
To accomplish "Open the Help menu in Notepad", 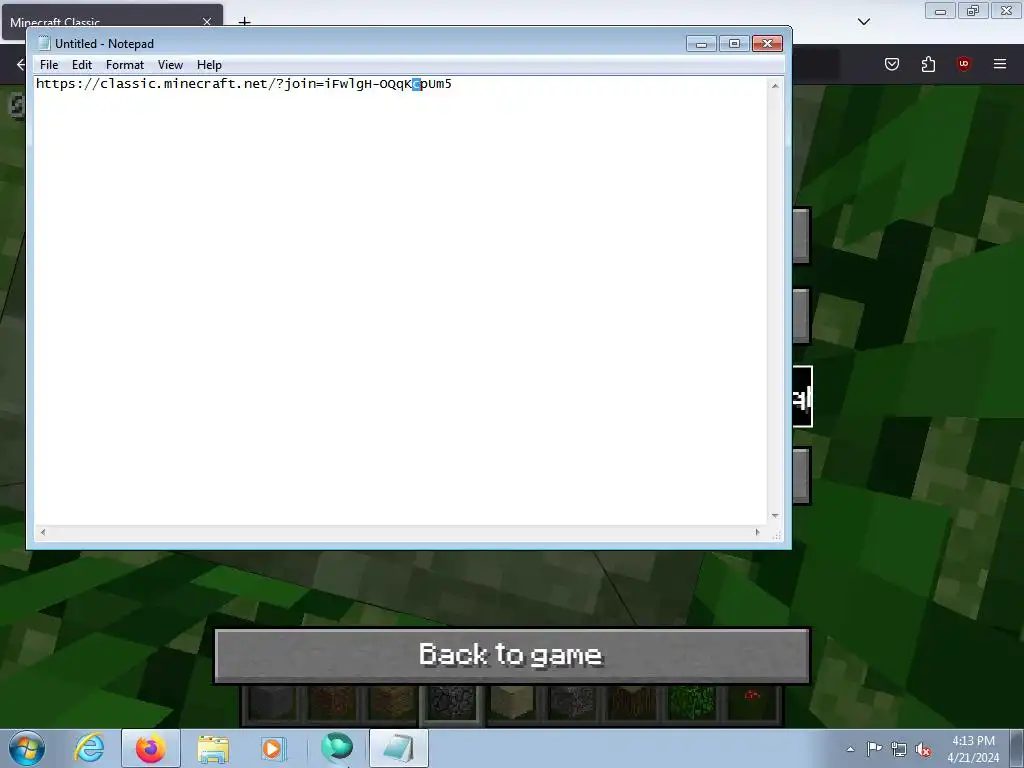I will click(x=209, y=65).
